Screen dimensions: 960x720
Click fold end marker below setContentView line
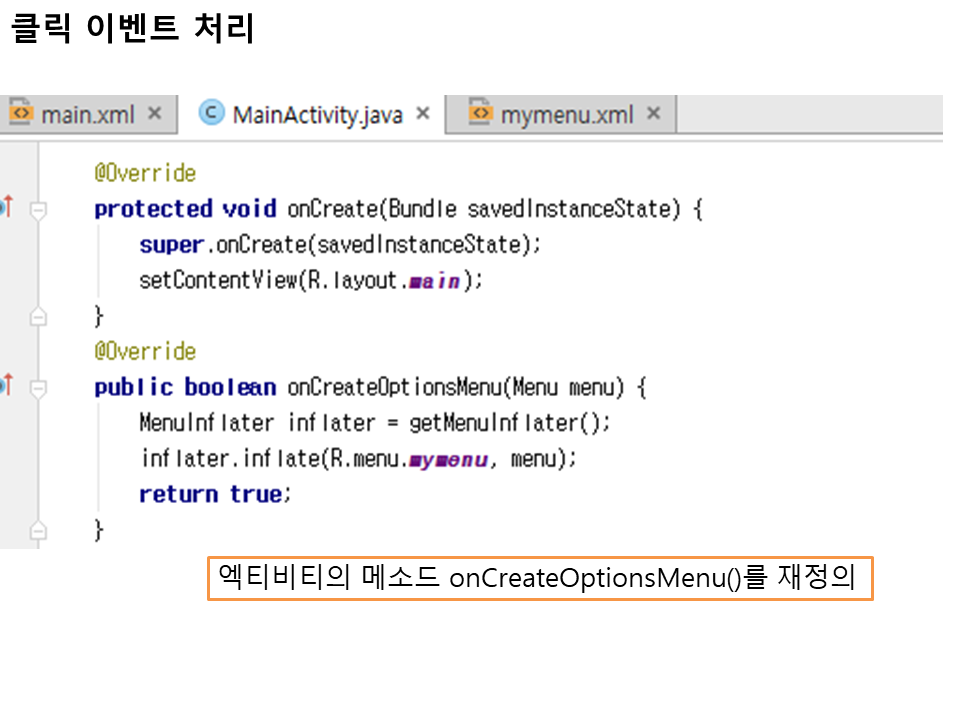[x=38, y=317]
